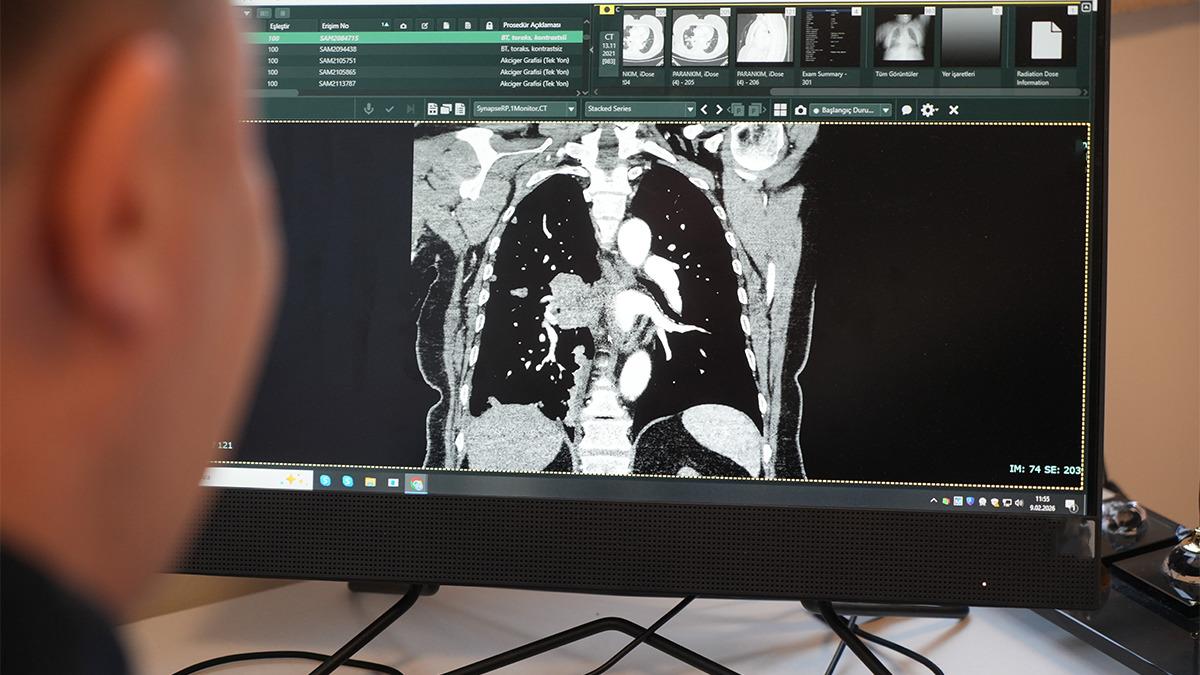Go to previous series with left arrow
This screenshot has width=1200, height=675.
click(x=704, y=110)
